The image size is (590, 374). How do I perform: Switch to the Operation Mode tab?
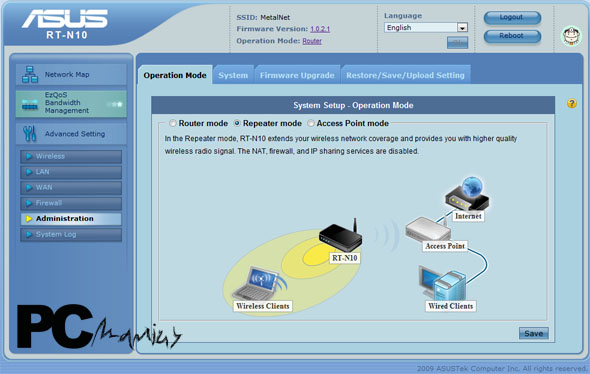pyautogui.click(x=175, y=75)
